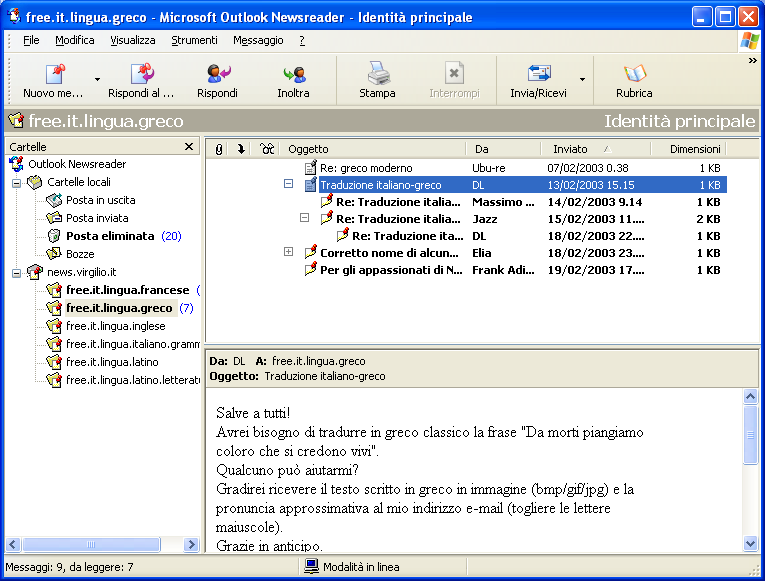The image size is (765, 581).
Task: Click preview pane vertical scroll thumb
Action: point(750,435)
